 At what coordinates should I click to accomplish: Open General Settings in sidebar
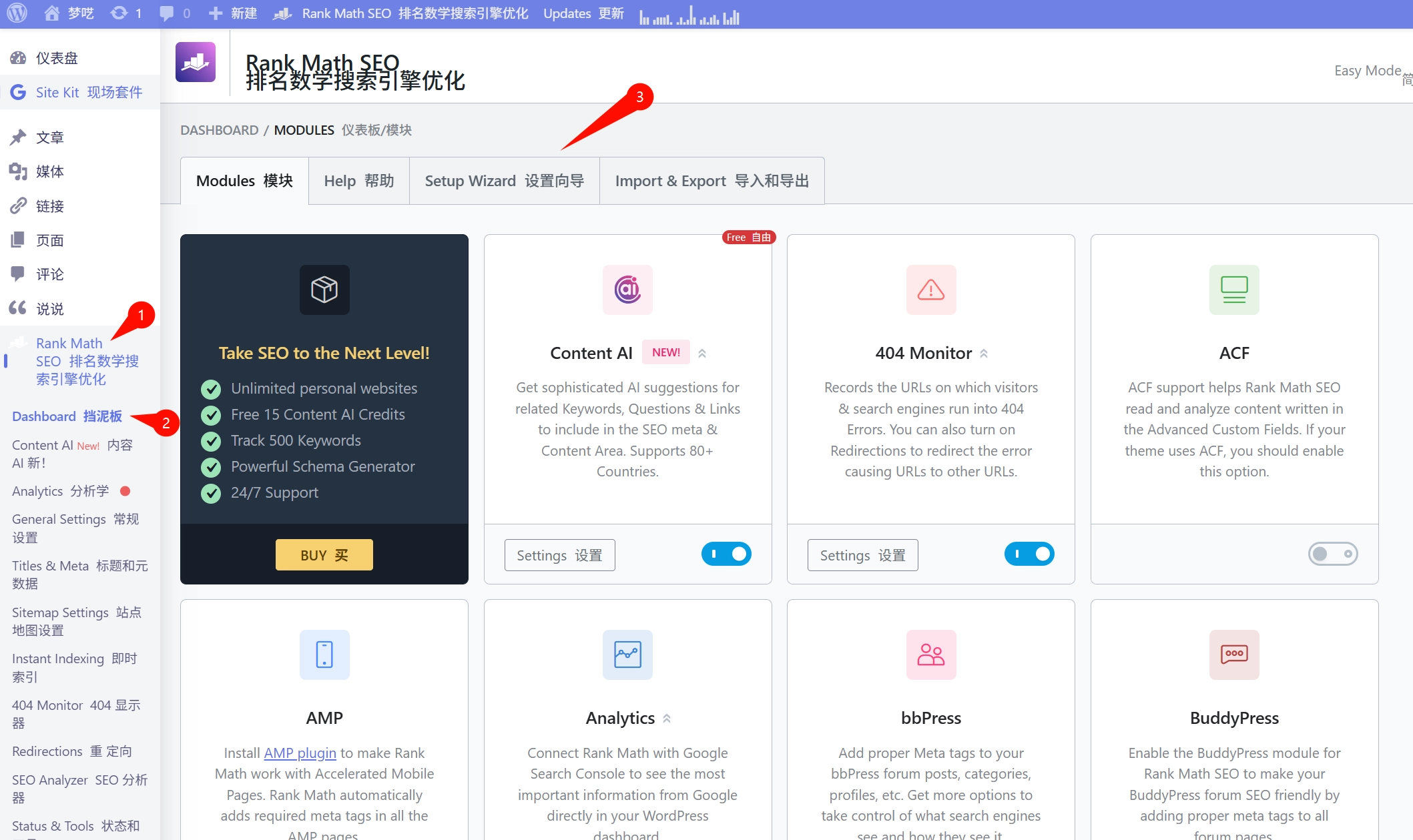tap(75, 528)
